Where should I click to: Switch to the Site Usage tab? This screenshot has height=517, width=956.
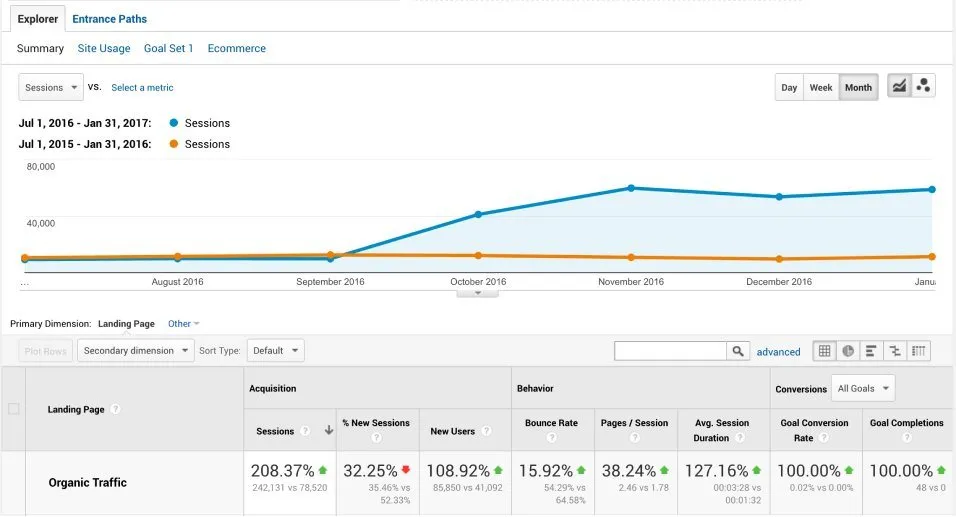pyautogui.click(x=104, y=48)
